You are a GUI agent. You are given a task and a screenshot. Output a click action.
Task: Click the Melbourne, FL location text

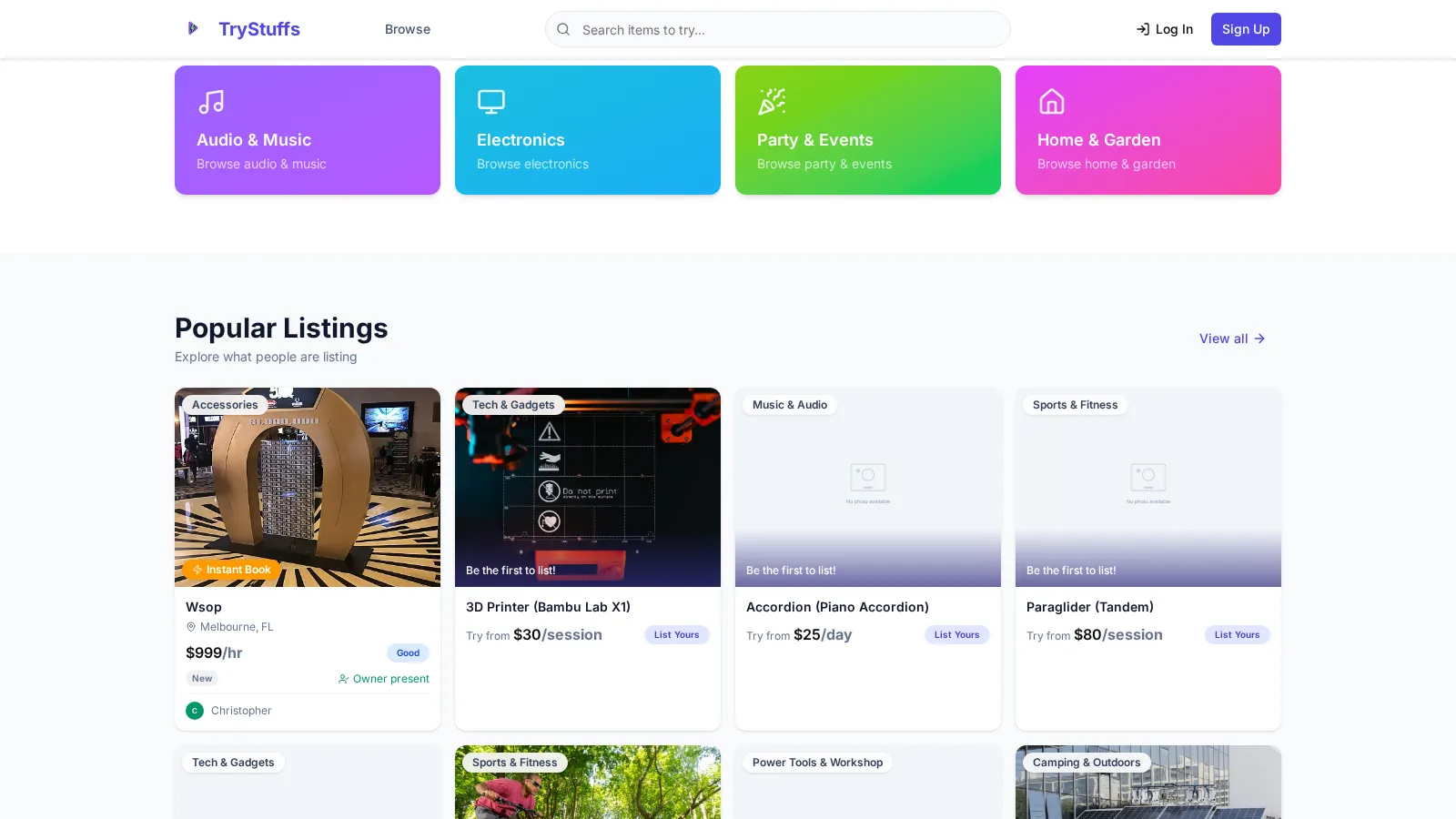pyautogui.click(x=237, y=627)
